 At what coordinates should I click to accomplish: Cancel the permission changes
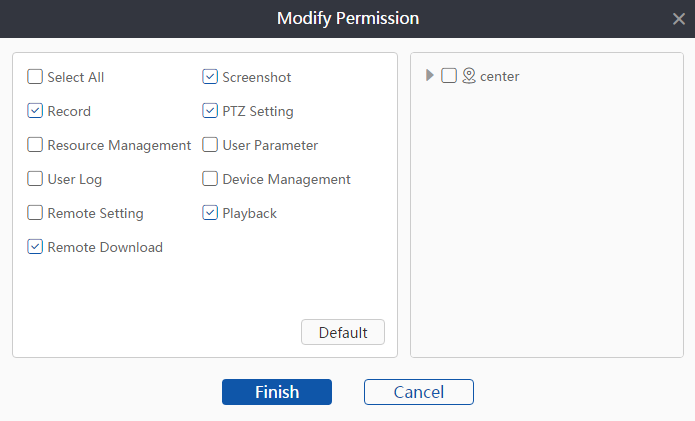(418, 392)
